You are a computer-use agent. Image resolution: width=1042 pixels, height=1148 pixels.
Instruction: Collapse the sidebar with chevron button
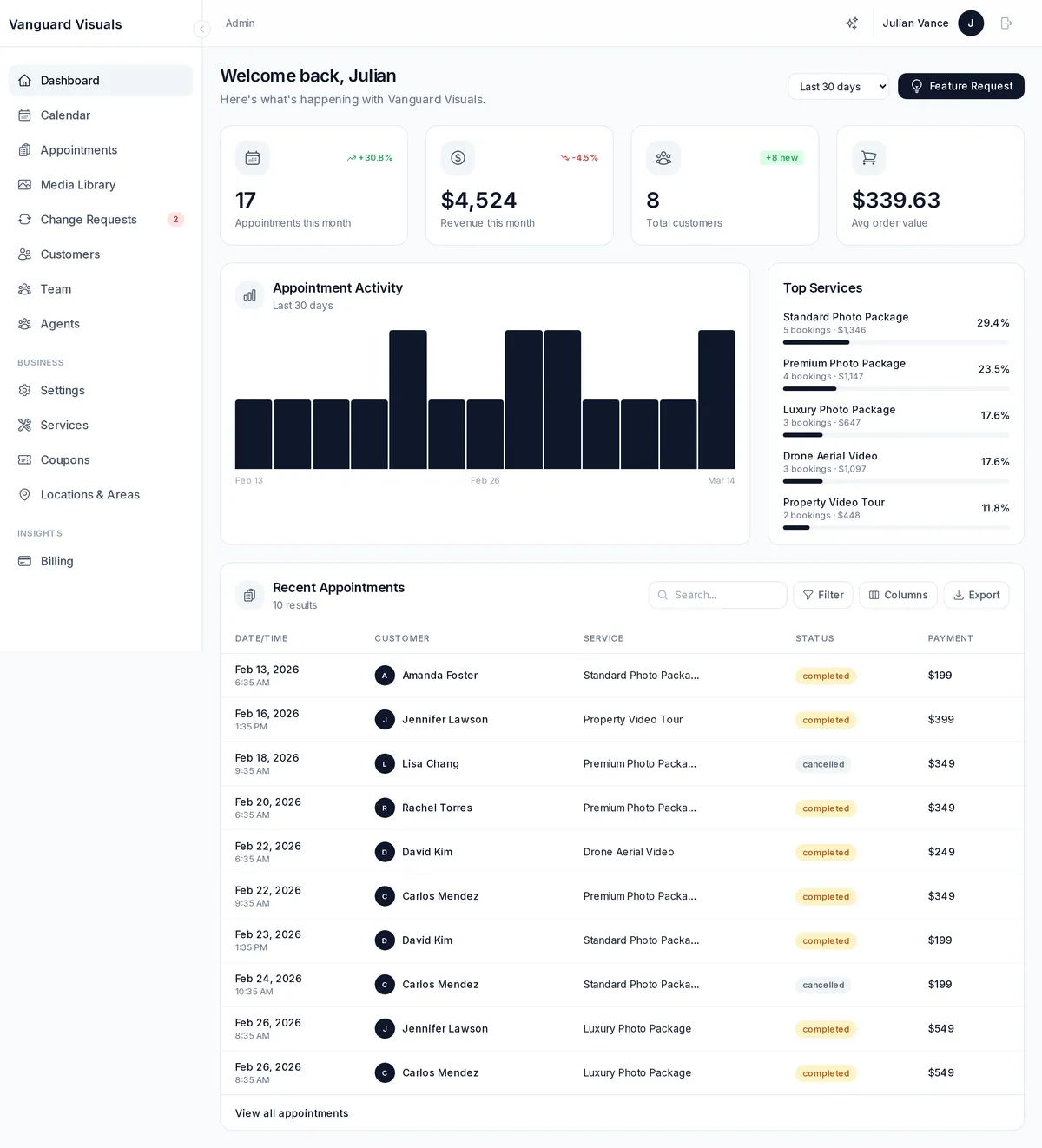pyautogui.click(x=201, y=29)
